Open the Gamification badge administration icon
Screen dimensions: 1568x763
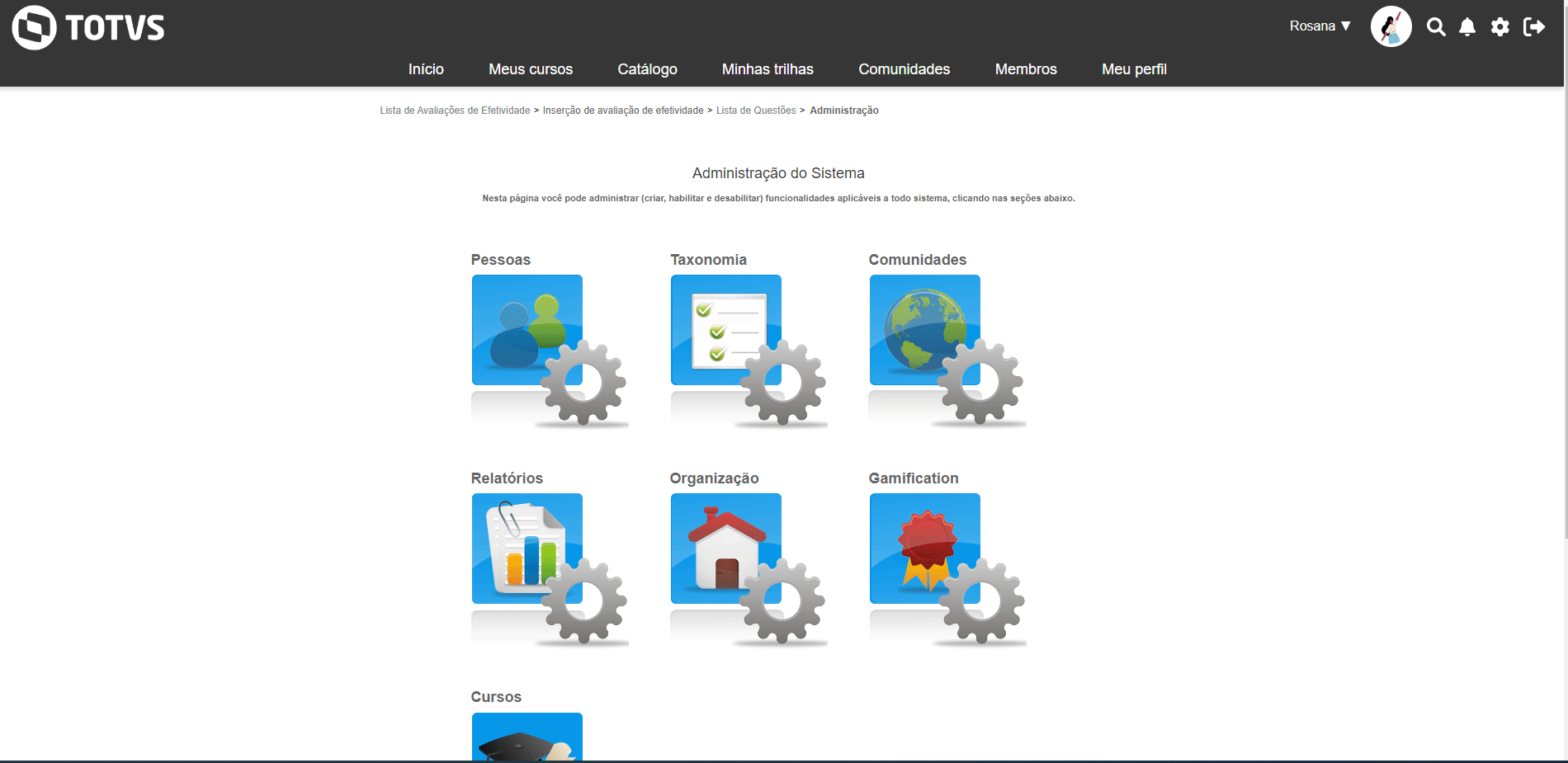947,569
